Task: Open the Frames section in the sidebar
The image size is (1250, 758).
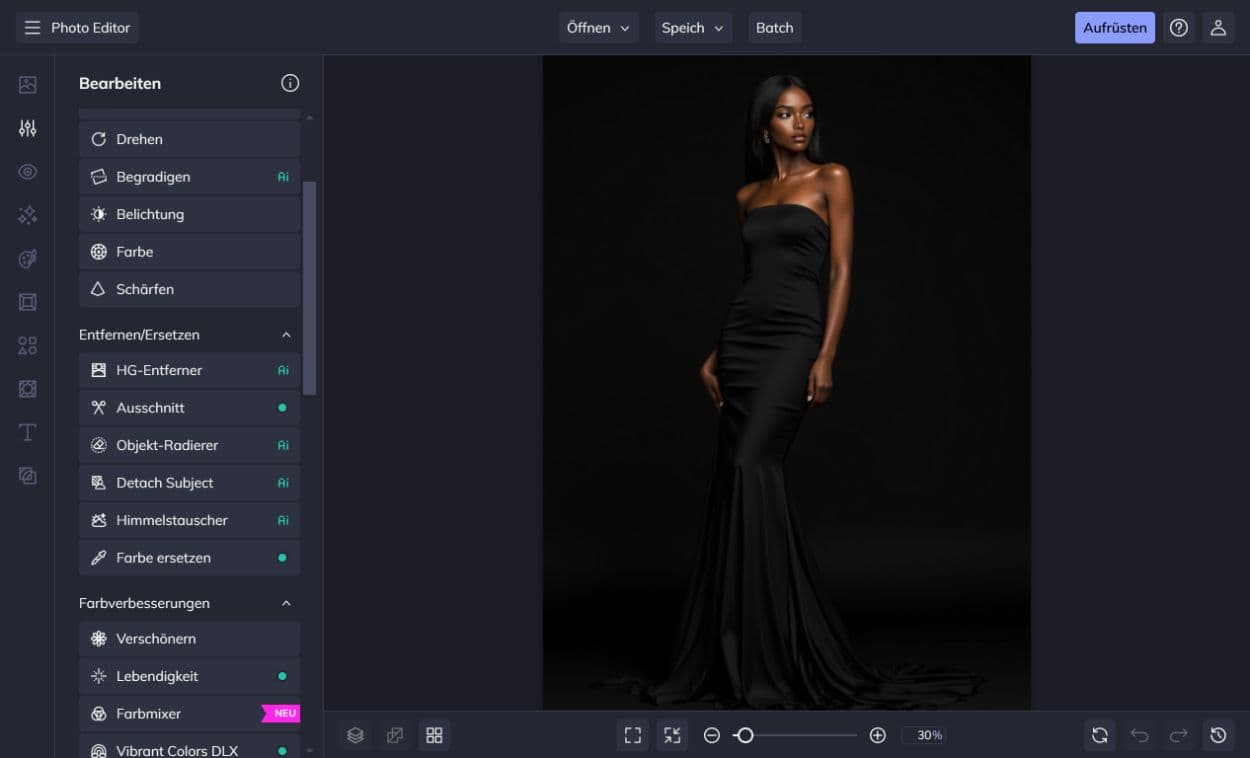Action: click(x=27, y=302)
